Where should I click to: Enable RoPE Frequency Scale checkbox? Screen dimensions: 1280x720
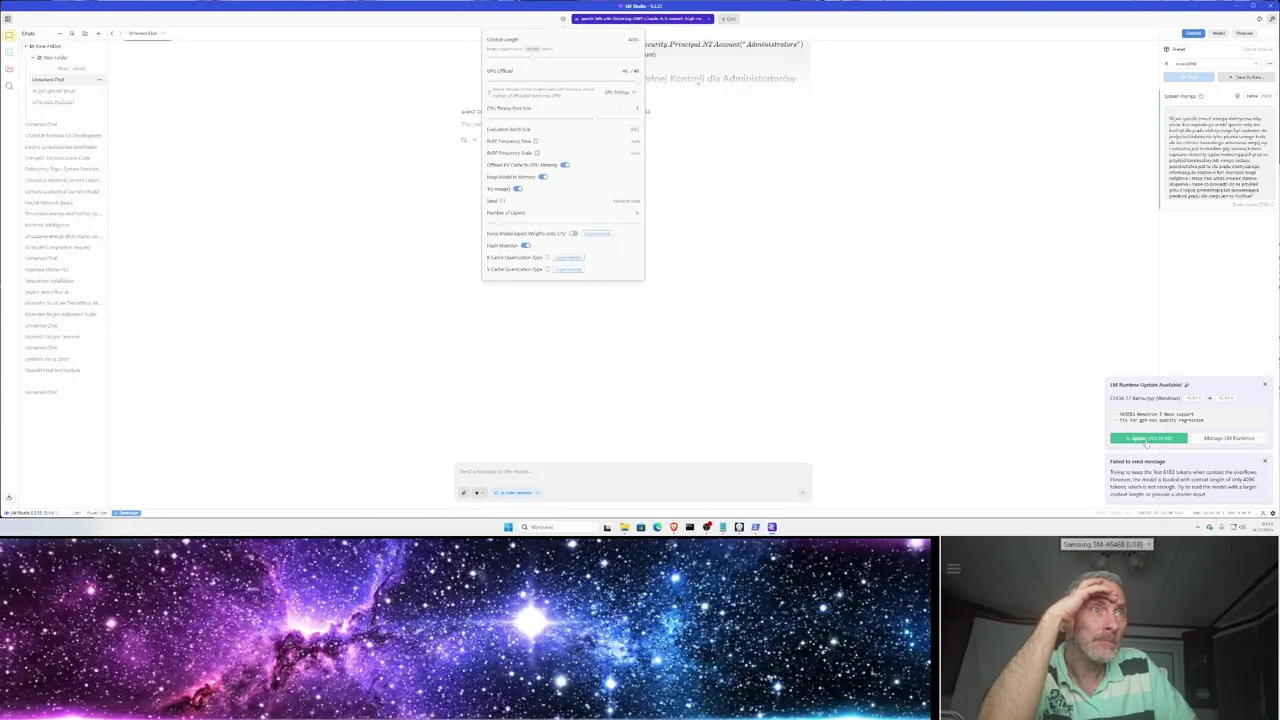point(537,153)
